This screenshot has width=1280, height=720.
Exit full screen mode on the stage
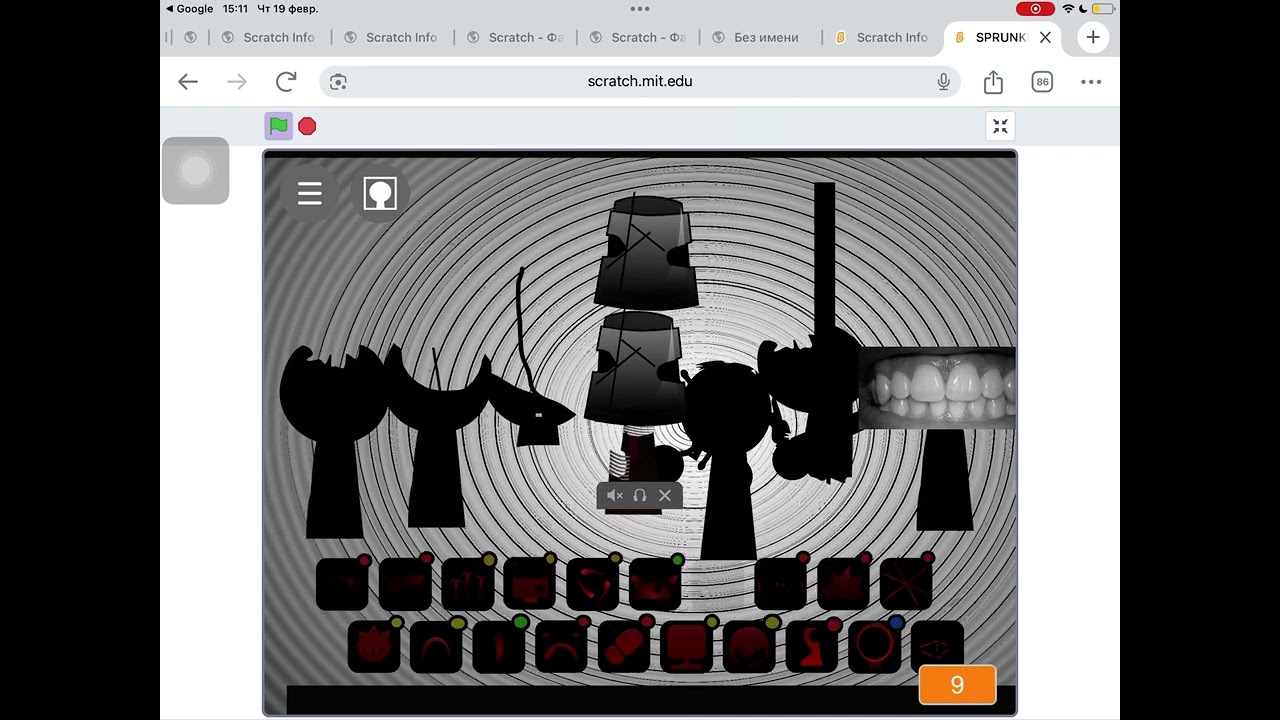(x=1000, y=126)
